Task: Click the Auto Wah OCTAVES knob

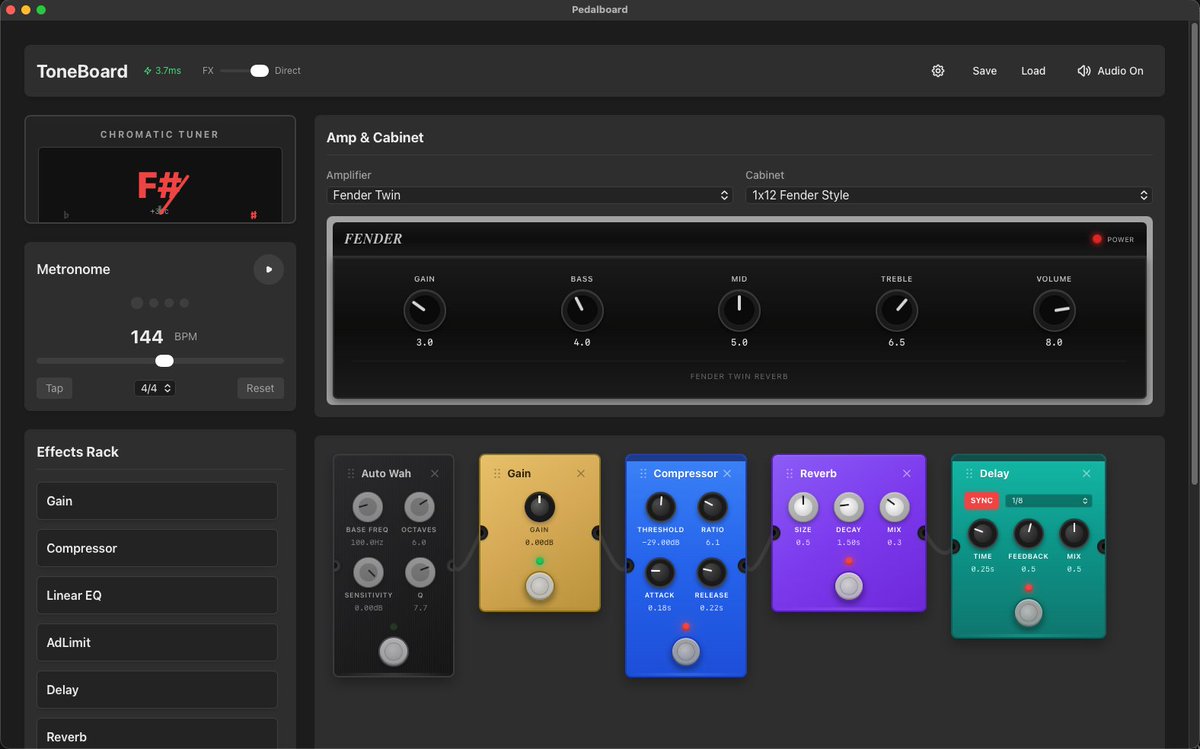Action: coord(419,507)
